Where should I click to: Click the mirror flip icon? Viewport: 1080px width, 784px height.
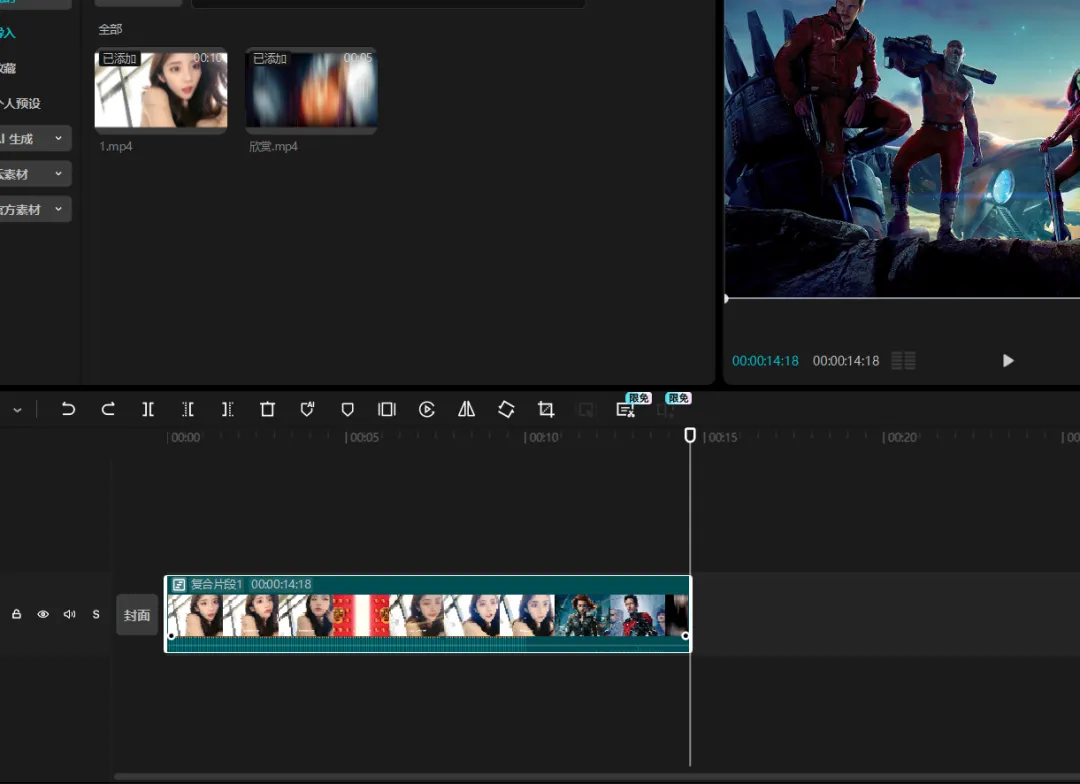(466, 409)
